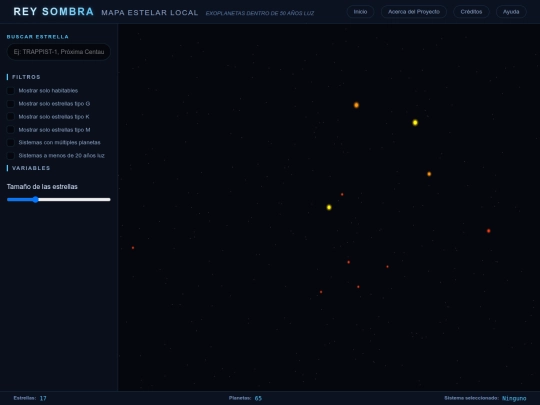Image resolution: width=540 pixels, height=405 pixels.
Task: Click the Inicio navigation button
Action: pos(360,12)
